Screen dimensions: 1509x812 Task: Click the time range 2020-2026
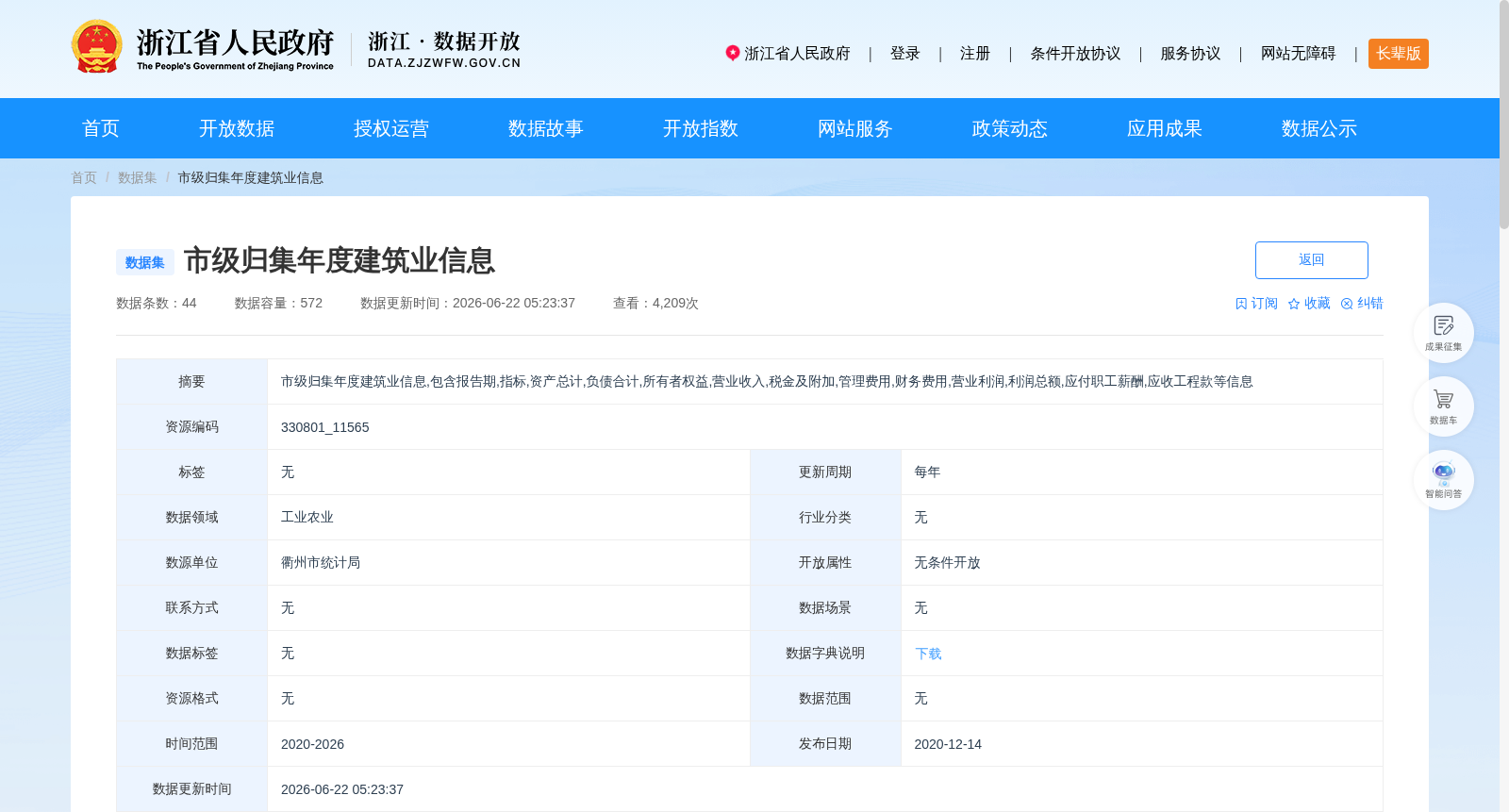click(x=313, y=744)
